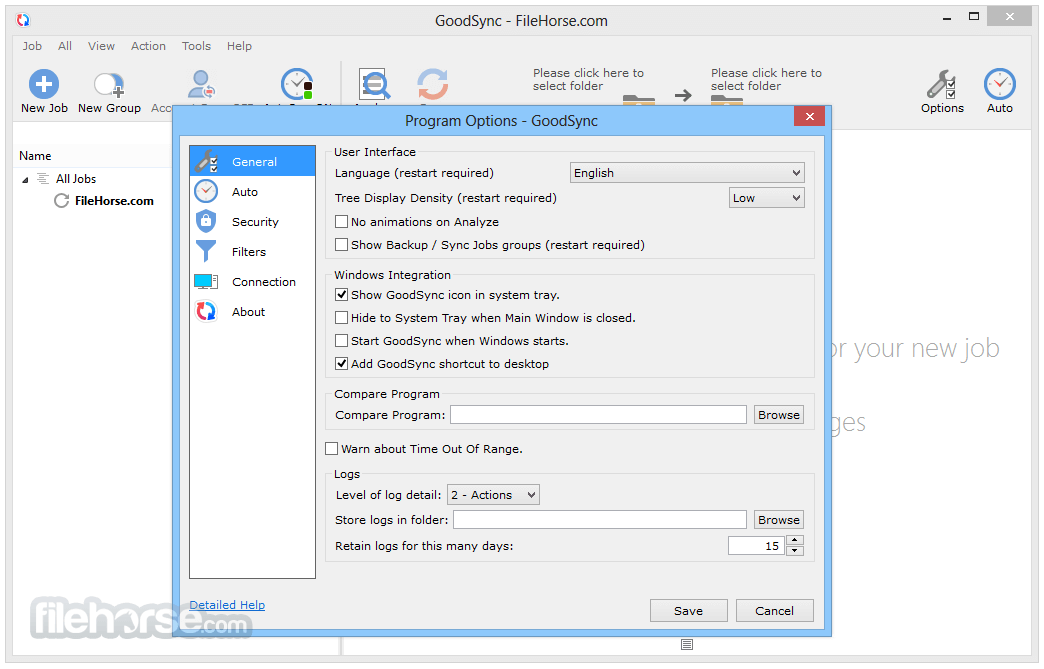The image size is (1044, 669).
Task: Click the small log icon at the window bottom
Action: pyautogui.click(x=687, y=644)
